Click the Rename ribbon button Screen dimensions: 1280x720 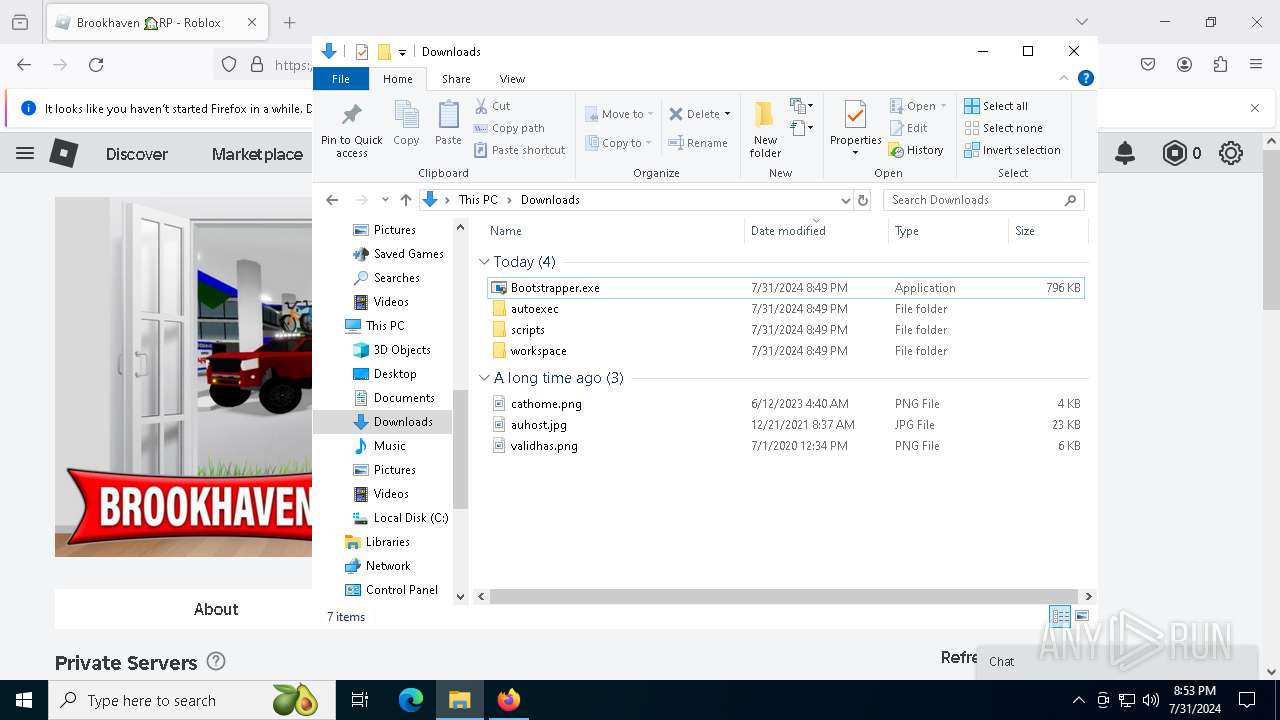tap(698, 143)
